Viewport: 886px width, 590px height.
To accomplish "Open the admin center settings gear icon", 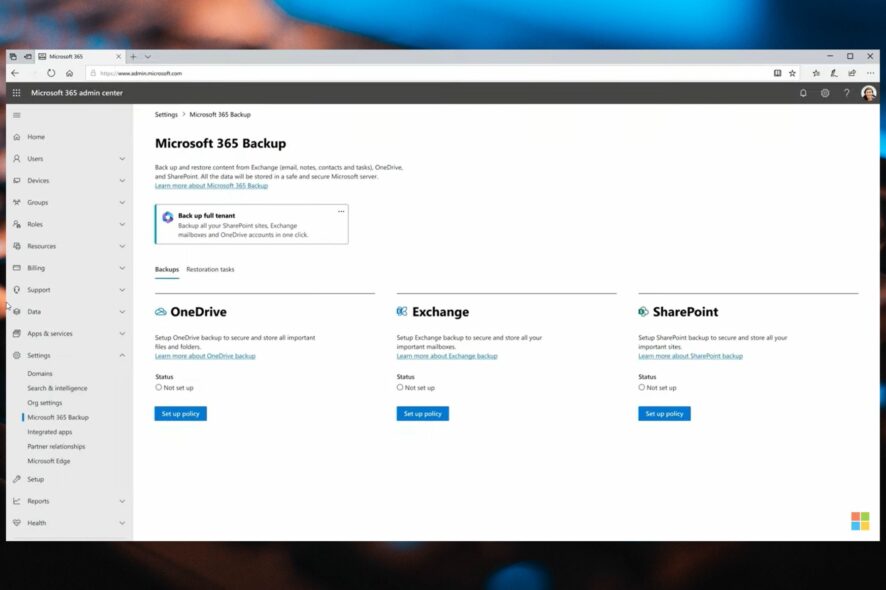I will (x=825, y=92).
